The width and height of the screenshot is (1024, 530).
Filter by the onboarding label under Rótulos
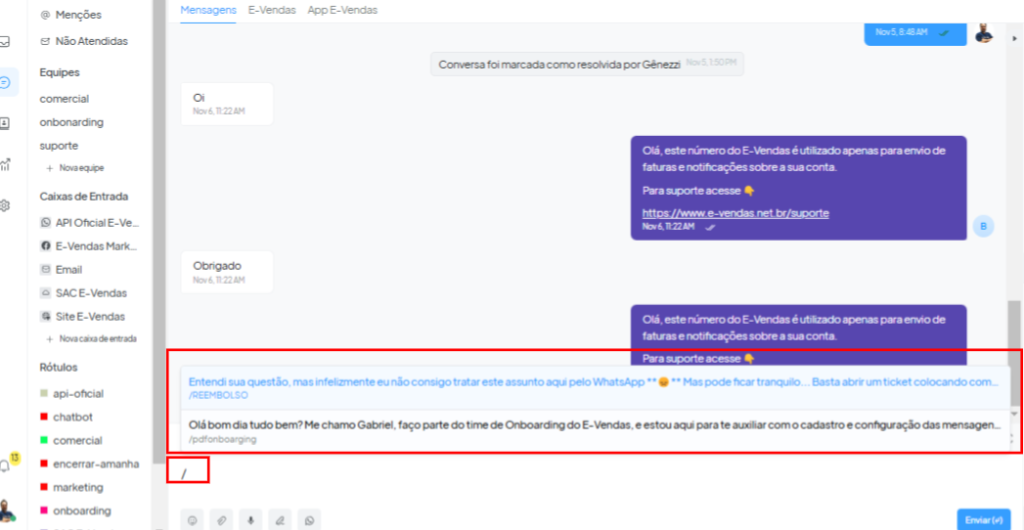(75, 511)
